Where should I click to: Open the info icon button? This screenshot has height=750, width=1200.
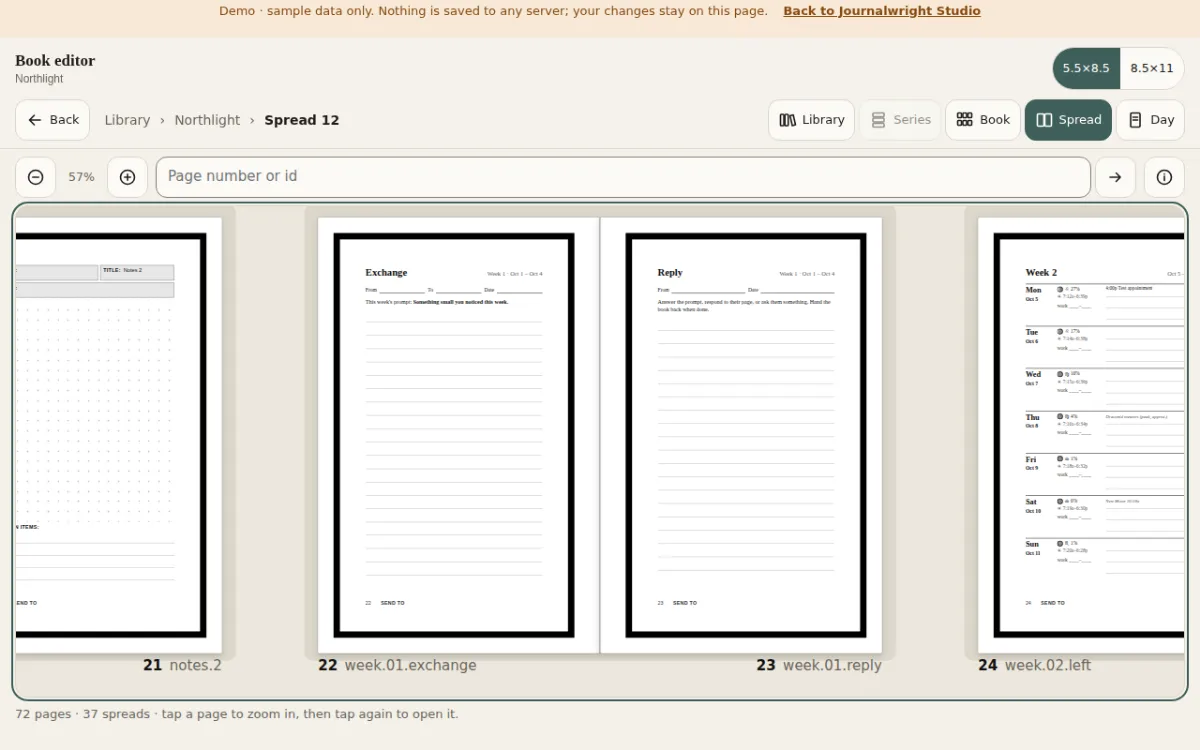point(1164,177)
